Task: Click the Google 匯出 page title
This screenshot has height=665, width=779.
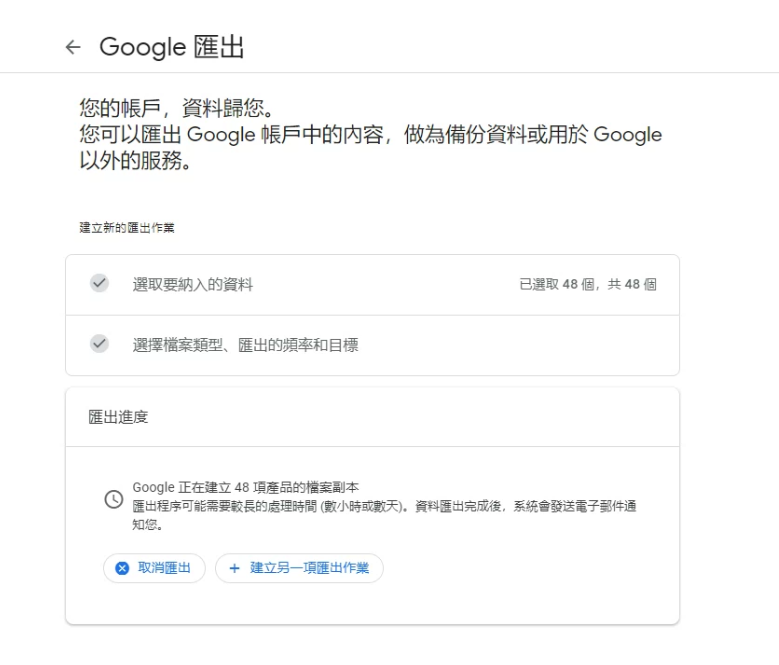Action: pos(171,47)
